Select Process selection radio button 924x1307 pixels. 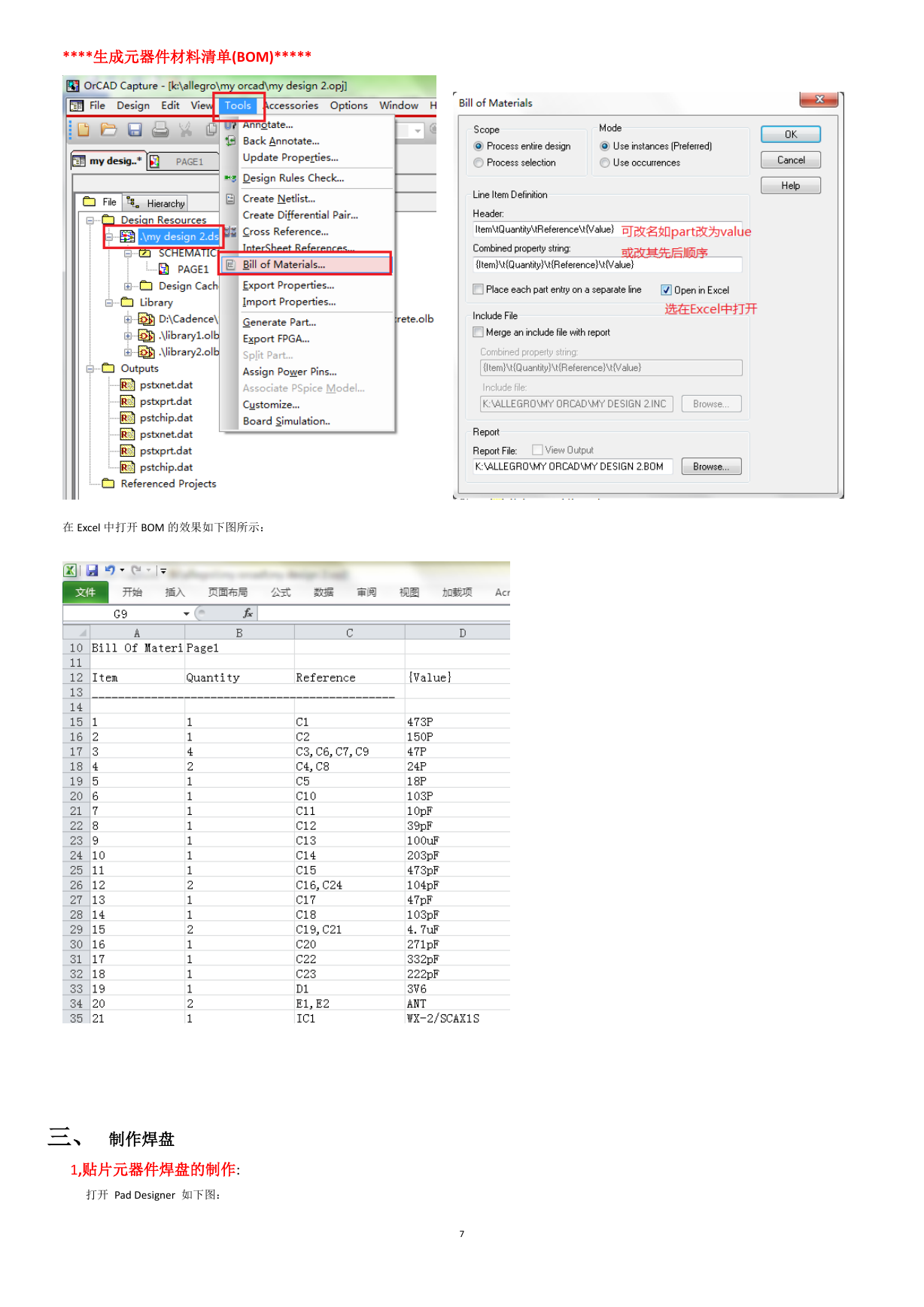[479, 163]
